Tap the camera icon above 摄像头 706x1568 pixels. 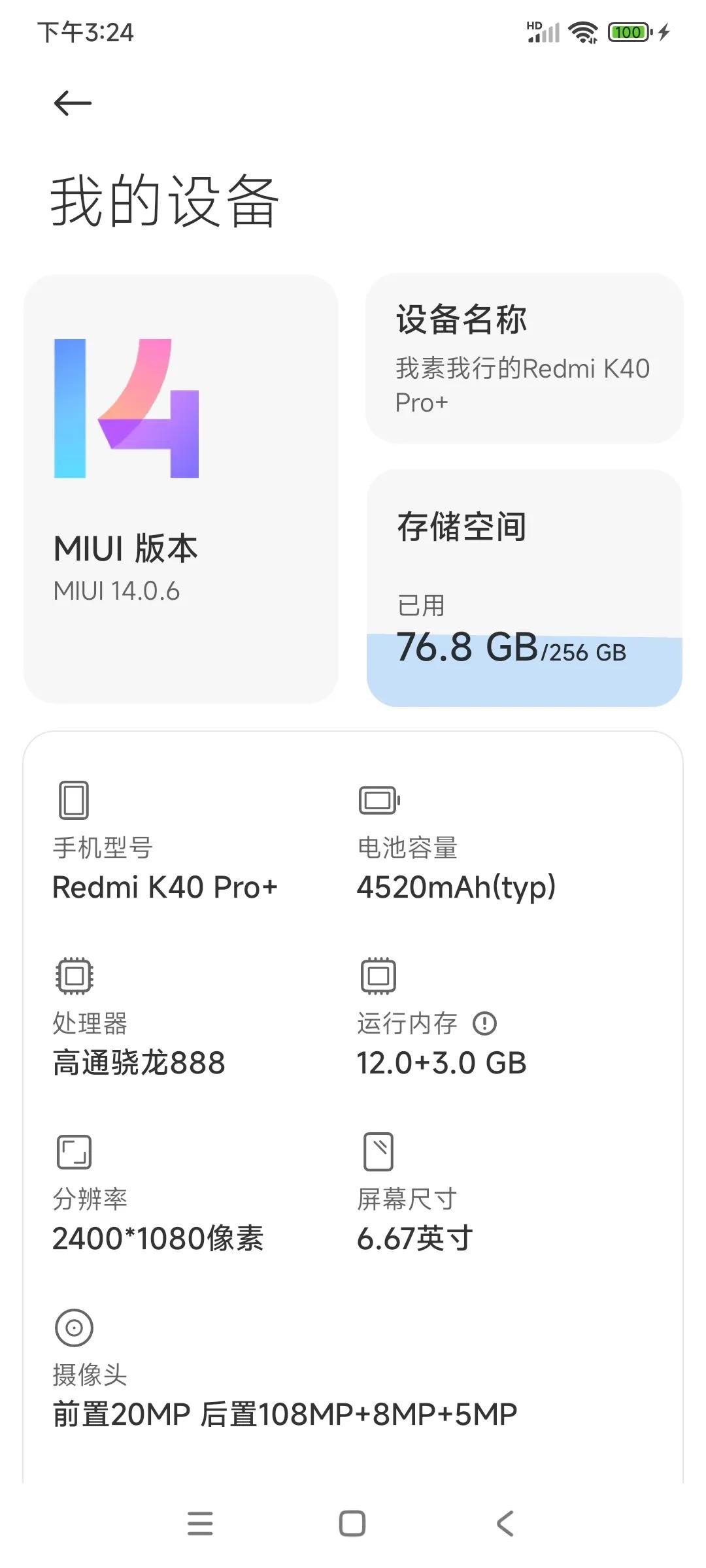(74, 1328)
